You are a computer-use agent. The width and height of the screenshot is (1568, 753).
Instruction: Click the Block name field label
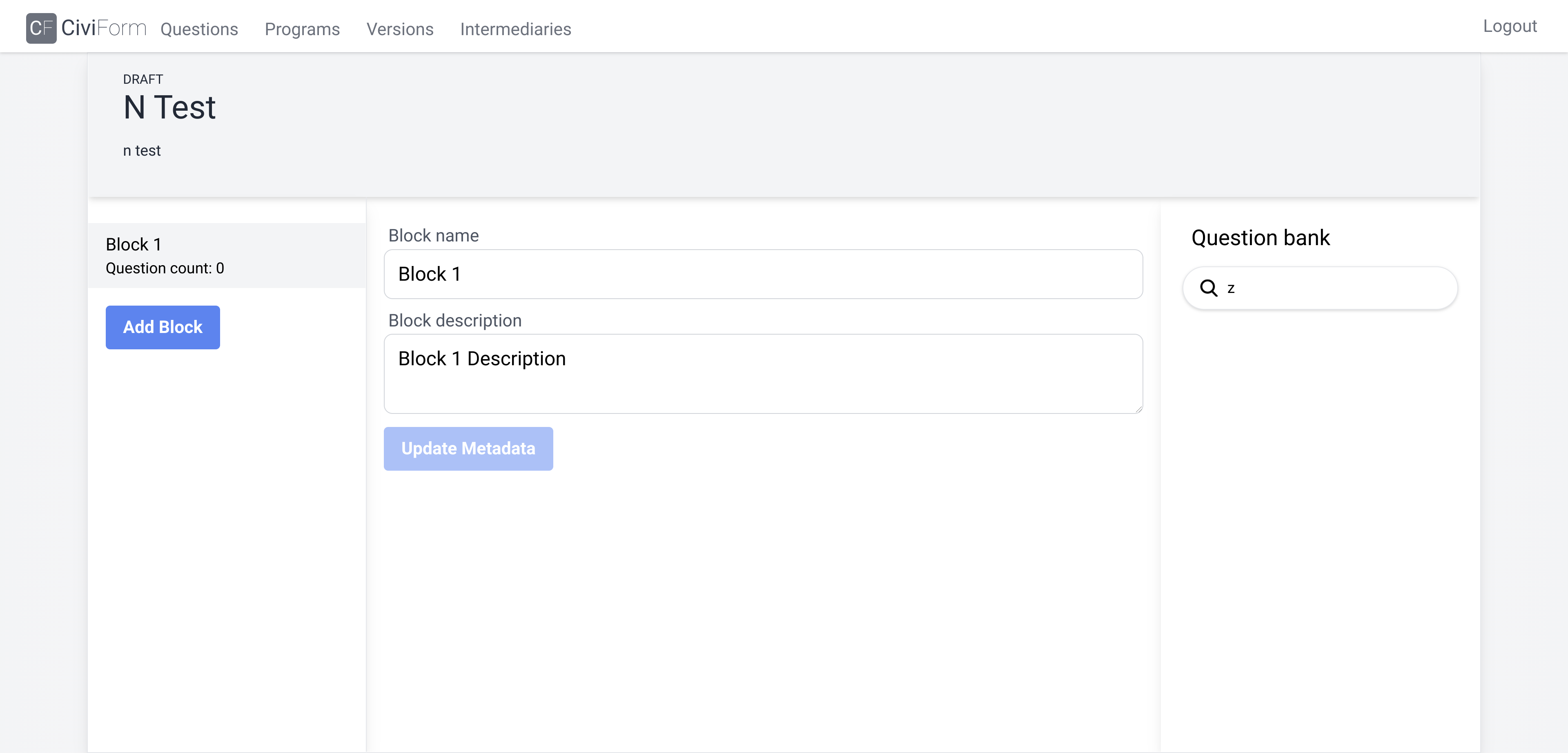[x=432, y=236]
